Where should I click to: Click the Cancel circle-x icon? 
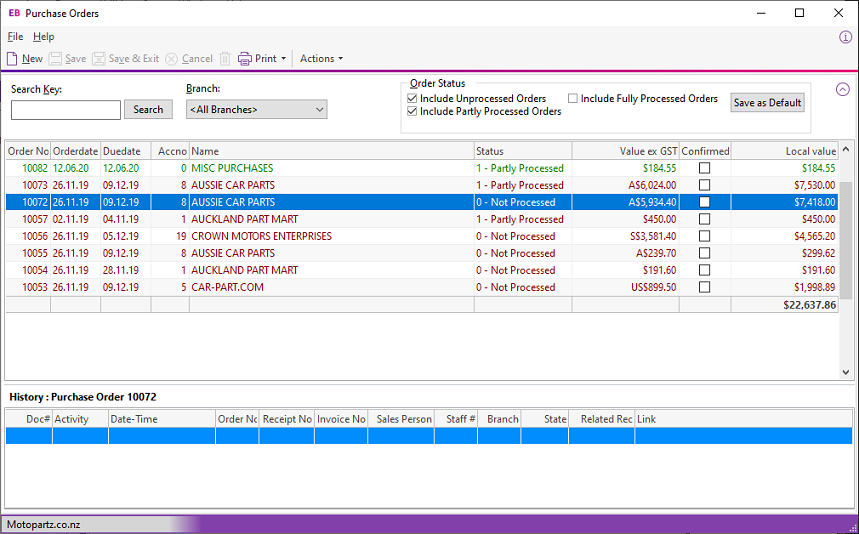(x=172, y=59)
